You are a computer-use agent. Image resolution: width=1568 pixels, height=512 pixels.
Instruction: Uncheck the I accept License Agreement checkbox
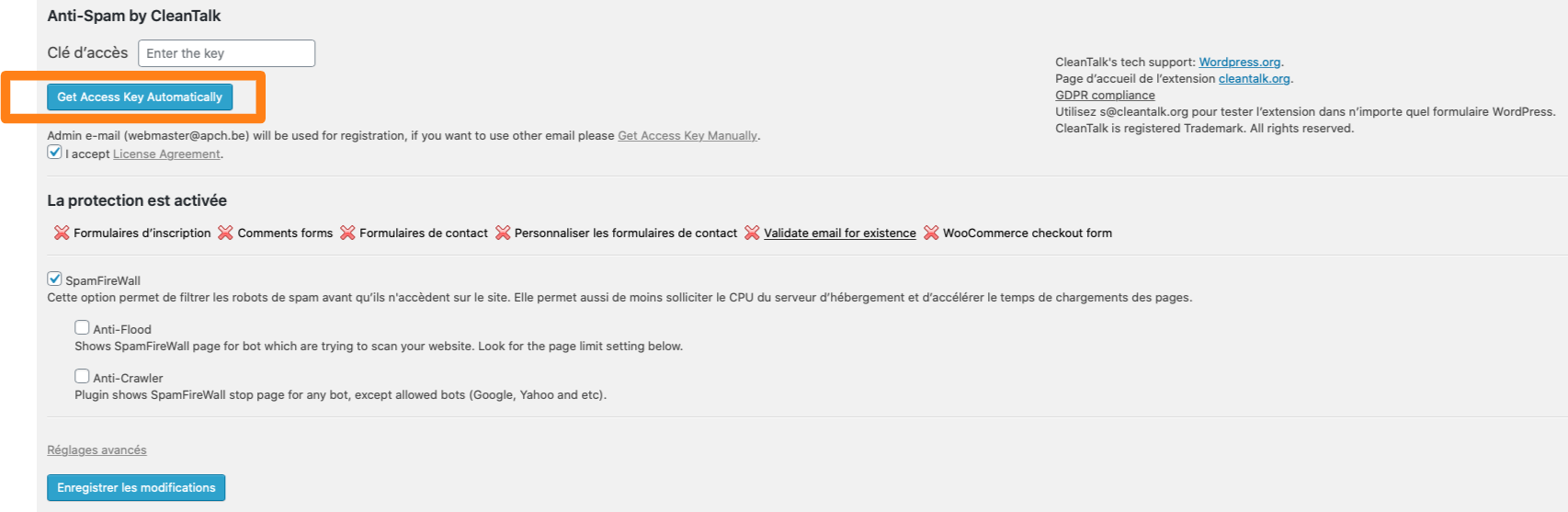tap(54, 153)
